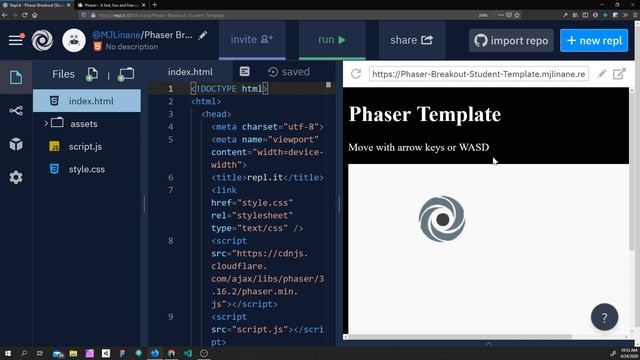Open the MJLinane user avatar
The height and width of the screenshot is (360, 640).
74,40
